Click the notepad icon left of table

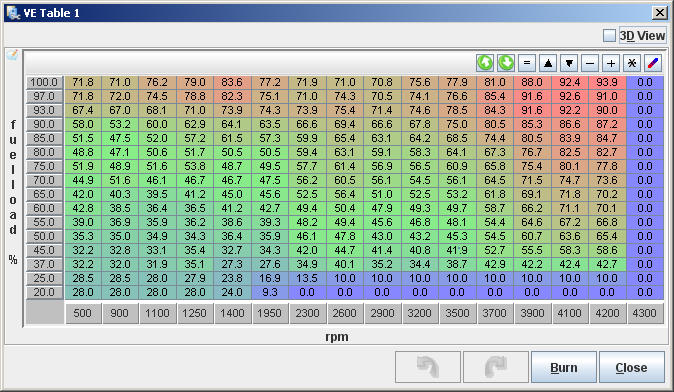click(12, 55)
